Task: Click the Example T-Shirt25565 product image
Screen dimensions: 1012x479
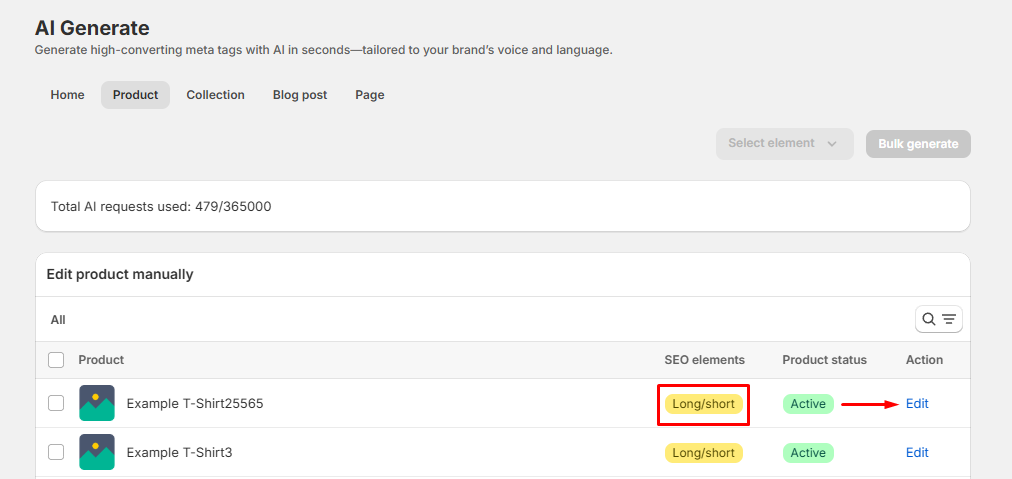Action: click(97, 403)
